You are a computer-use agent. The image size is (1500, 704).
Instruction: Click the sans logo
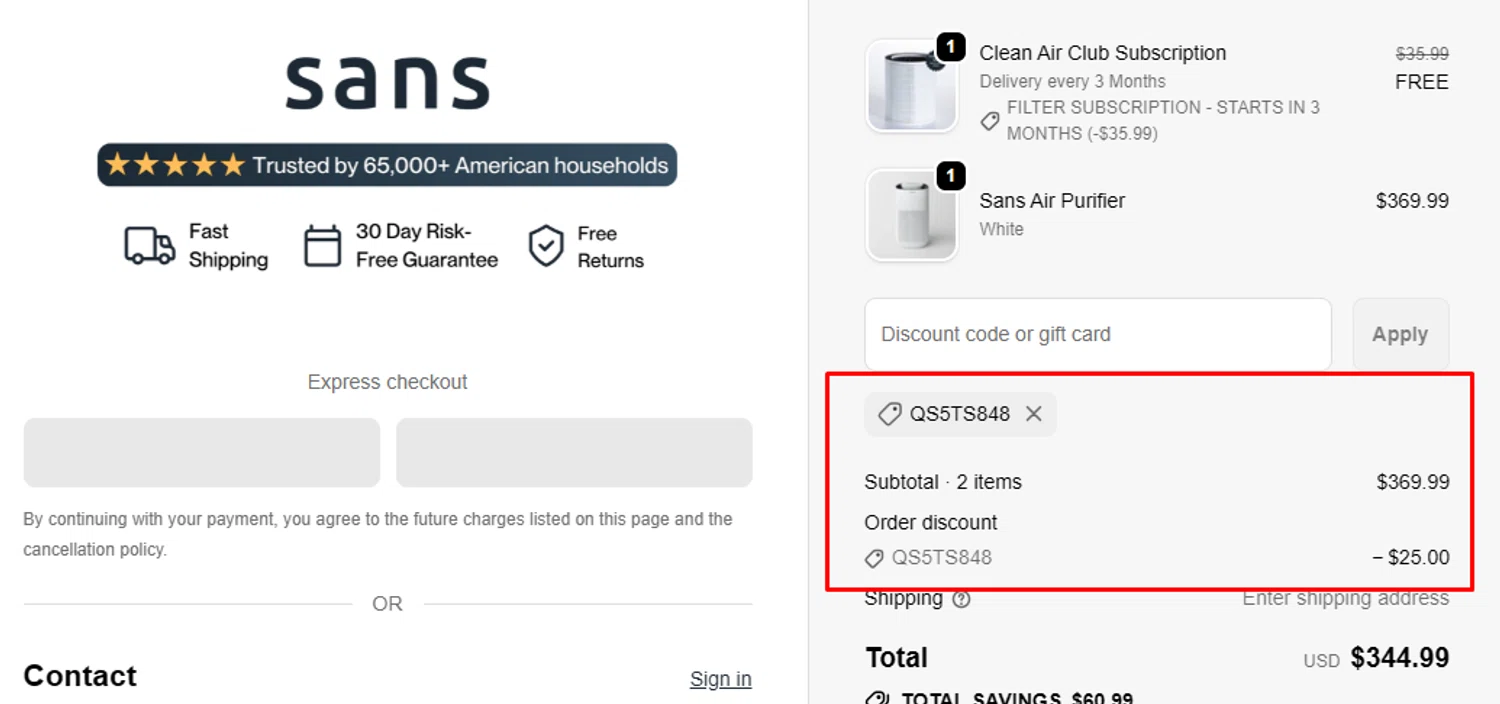click(387, 83)
